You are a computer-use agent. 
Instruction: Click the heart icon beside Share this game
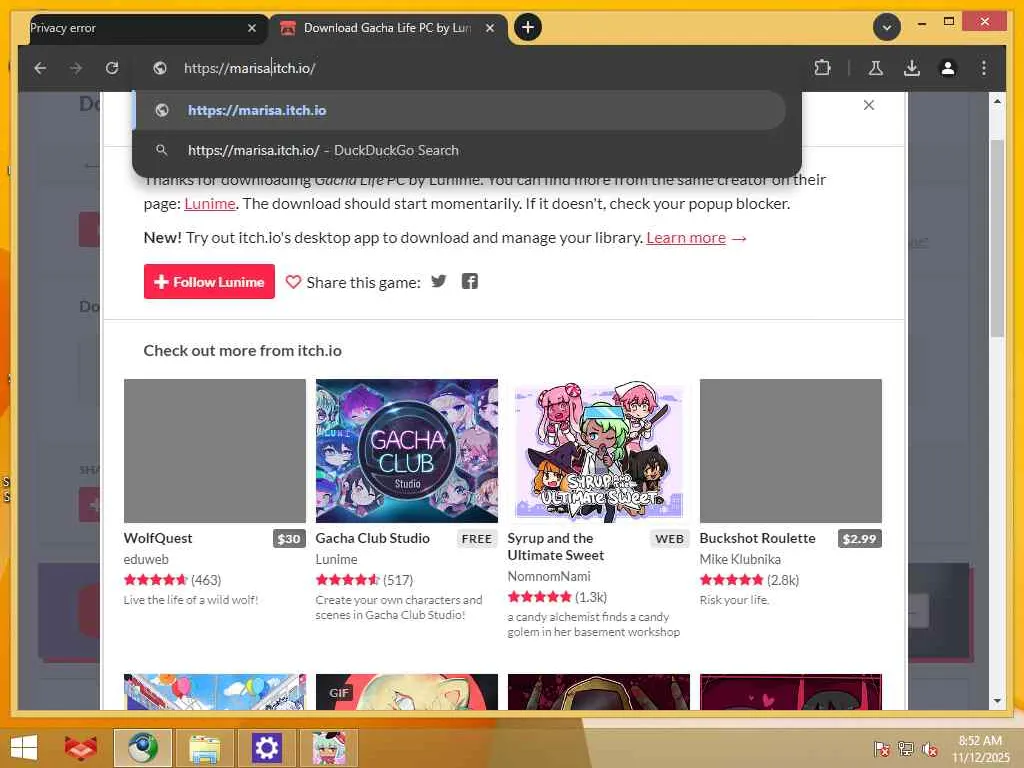[x=293, y=281]
